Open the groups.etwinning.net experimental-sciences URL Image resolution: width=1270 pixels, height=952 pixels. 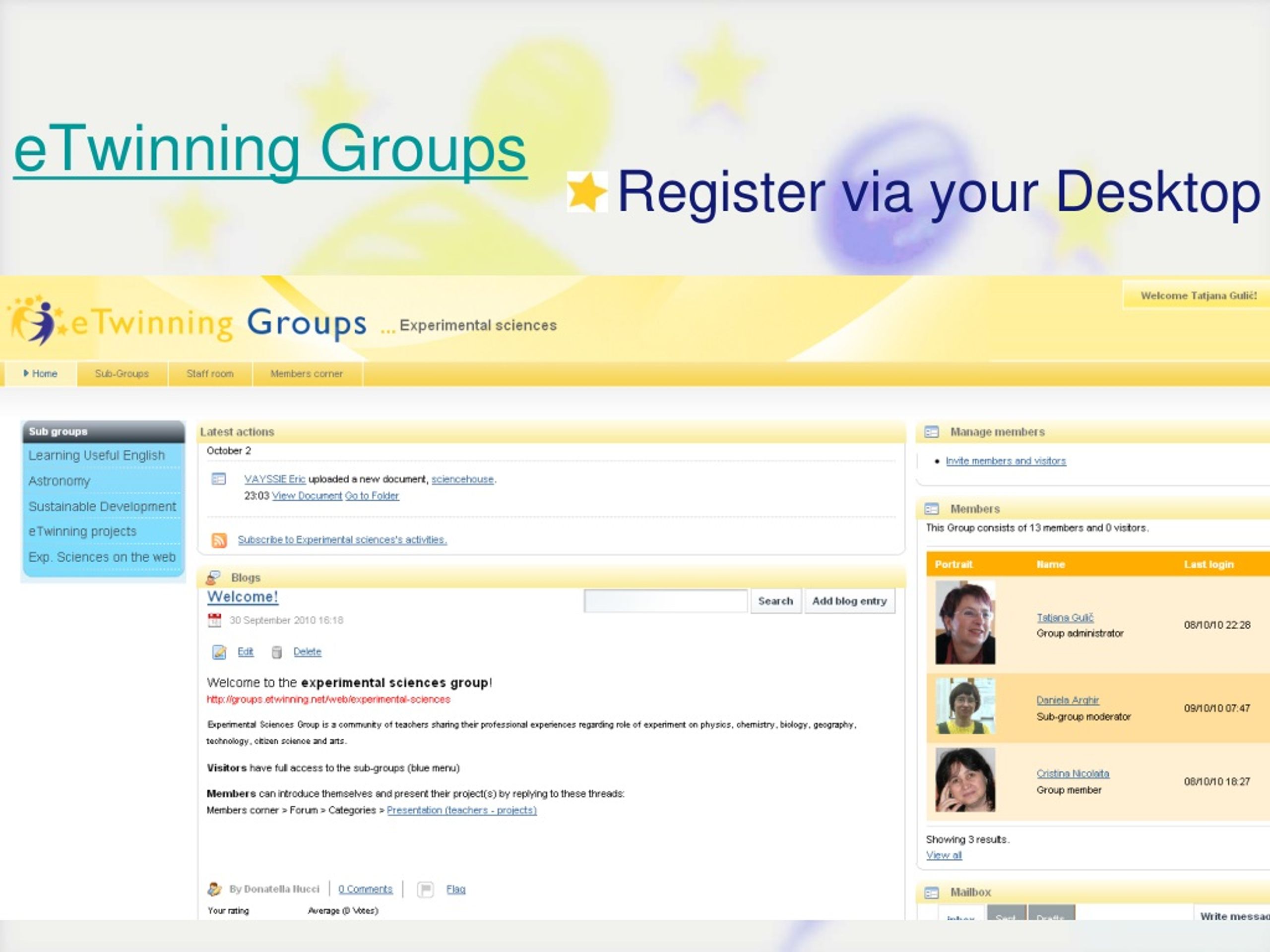pyautogui.click(x=328, y=700)
